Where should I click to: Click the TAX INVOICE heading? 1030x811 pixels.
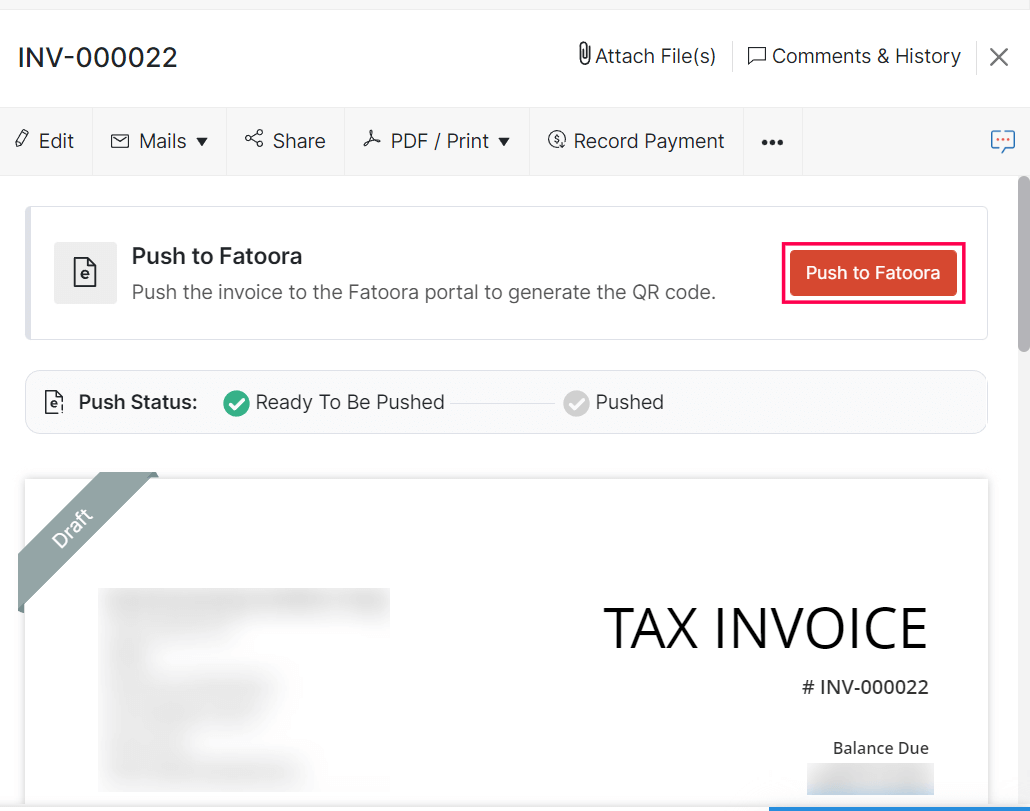(765, 629)
